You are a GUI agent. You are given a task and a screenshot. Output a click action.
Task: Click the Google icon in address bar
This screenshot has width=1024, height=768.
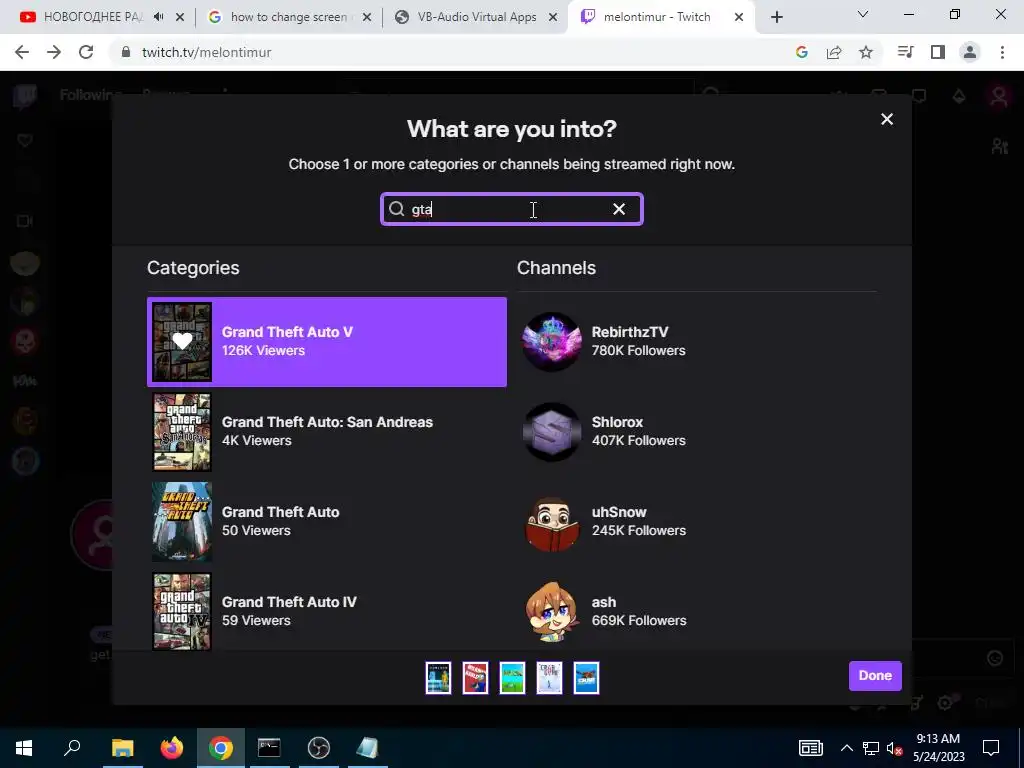802,52
